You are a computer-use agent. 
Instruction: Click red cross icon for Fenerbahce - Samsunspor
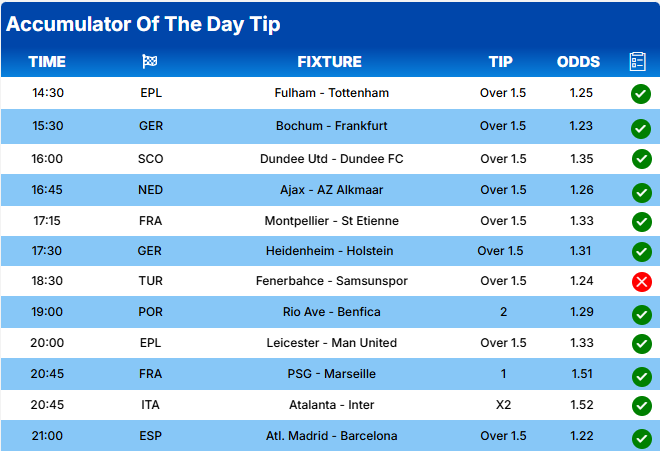tap(641, 282)
